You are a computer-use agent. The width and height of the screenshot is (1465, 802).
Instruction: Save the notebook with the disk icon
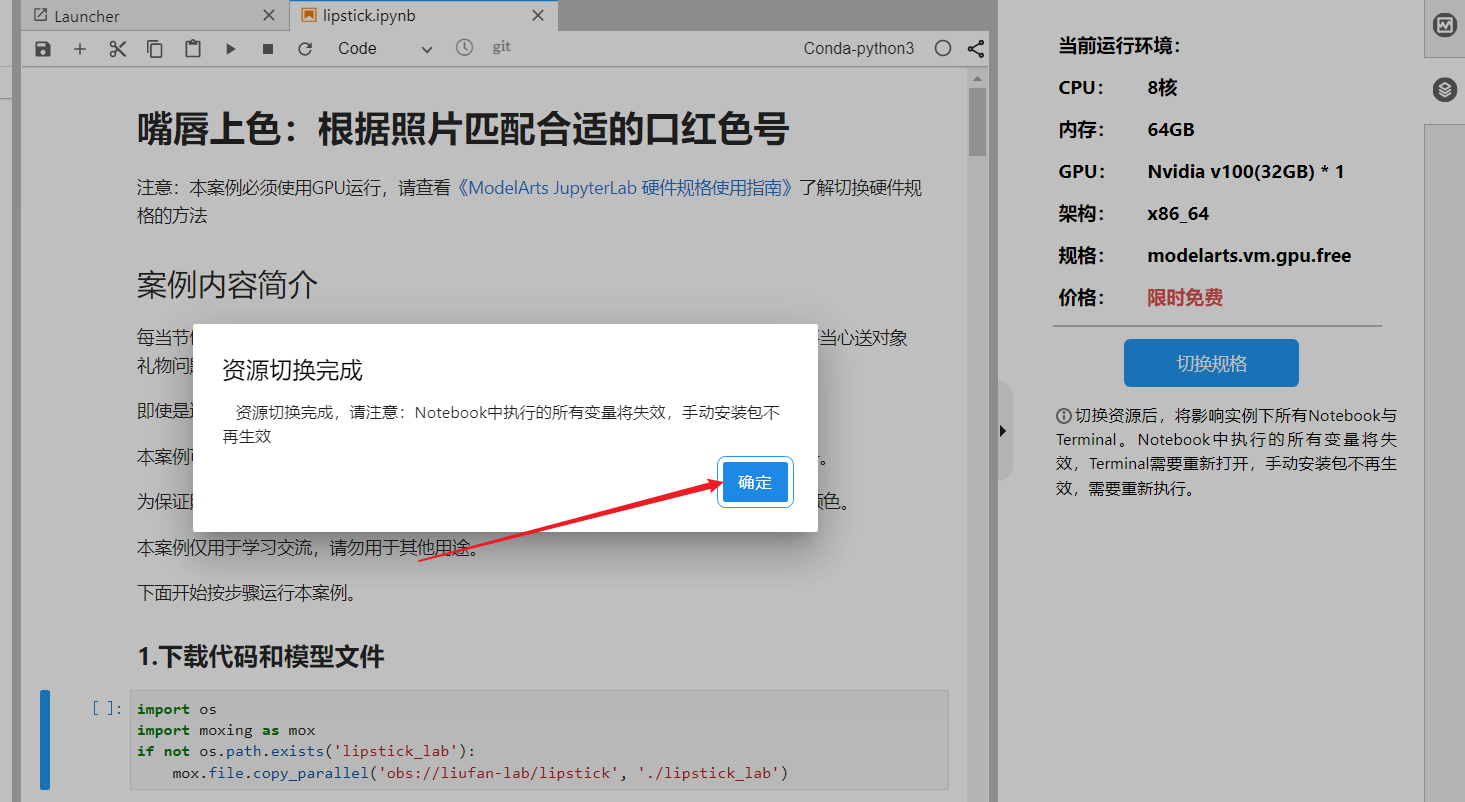(x=43, y=49)
